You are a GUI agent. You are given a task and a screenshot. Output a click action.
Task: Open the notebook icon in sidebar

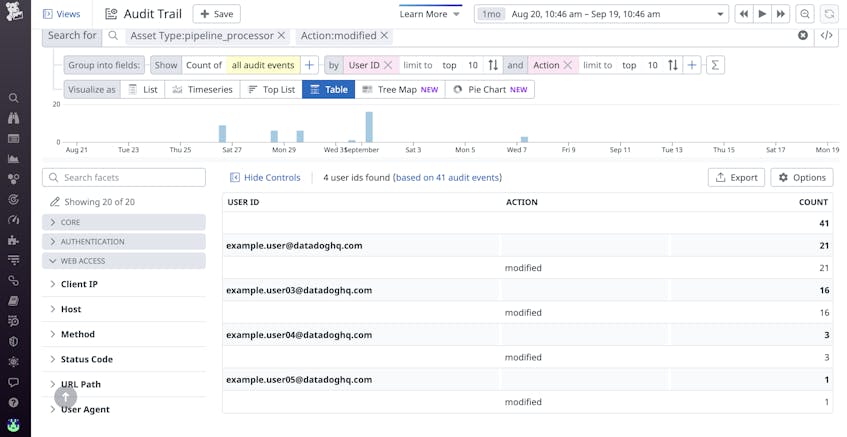click(14, 301)
